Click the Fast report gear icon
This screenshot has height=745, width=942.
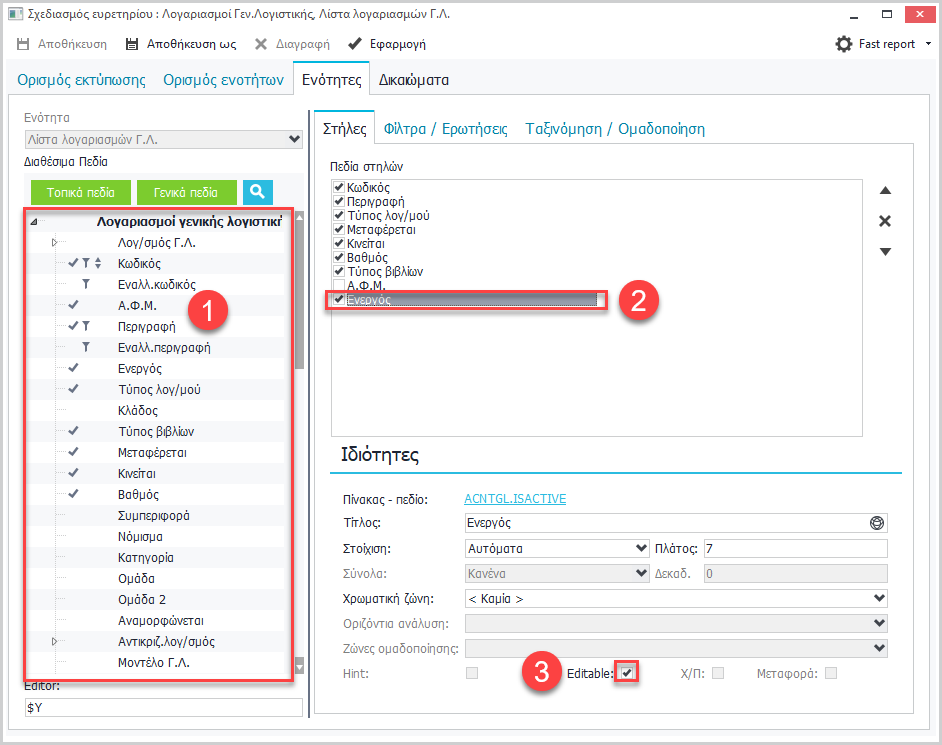coord(844,44)
